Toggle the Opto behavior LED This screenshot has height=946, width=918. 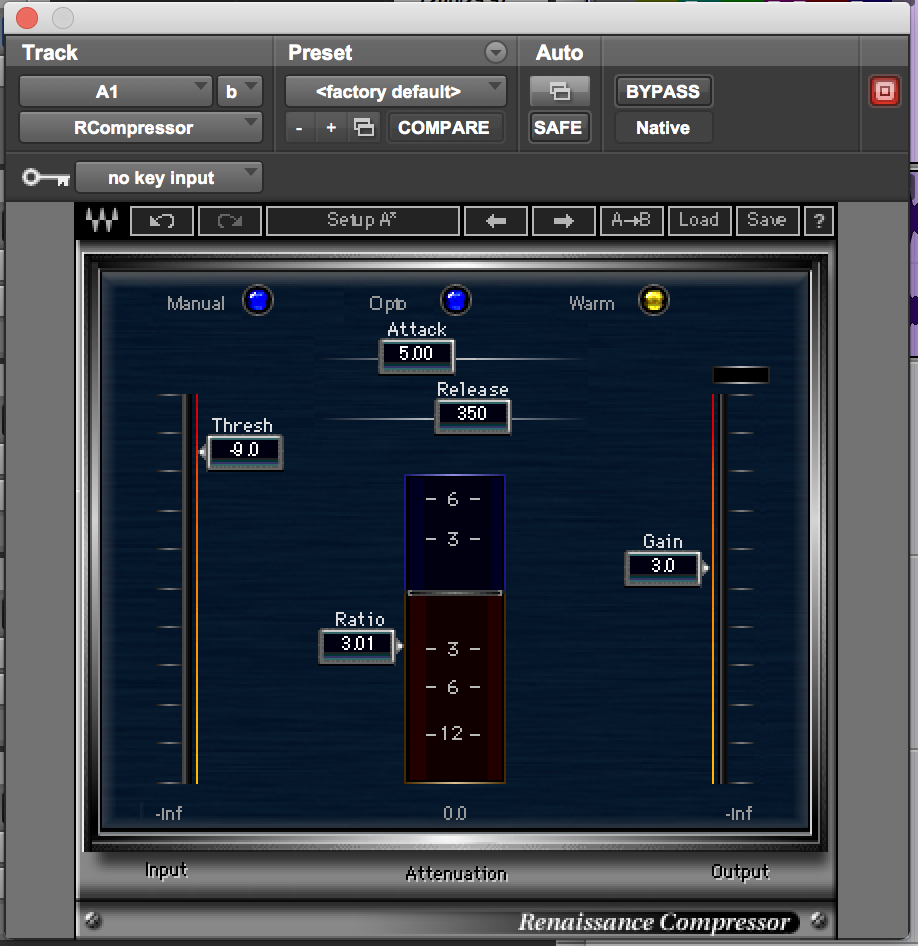pyautogui.click(x=455, y=300)
